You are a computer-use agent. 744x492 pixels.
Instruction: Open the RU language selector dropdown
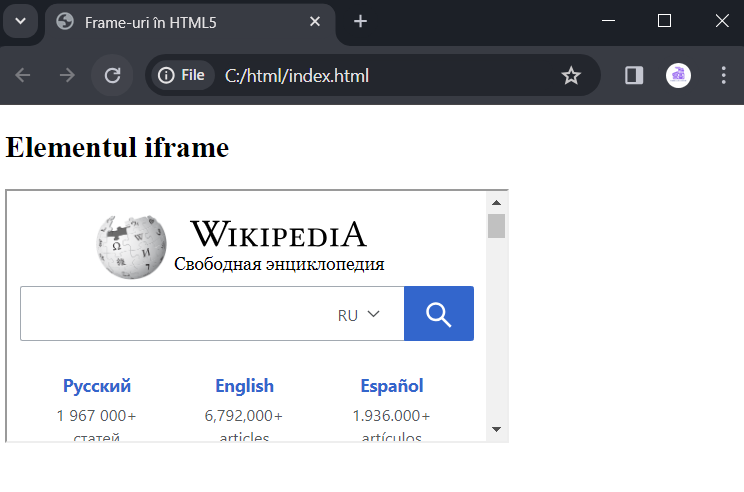[359, 315]
